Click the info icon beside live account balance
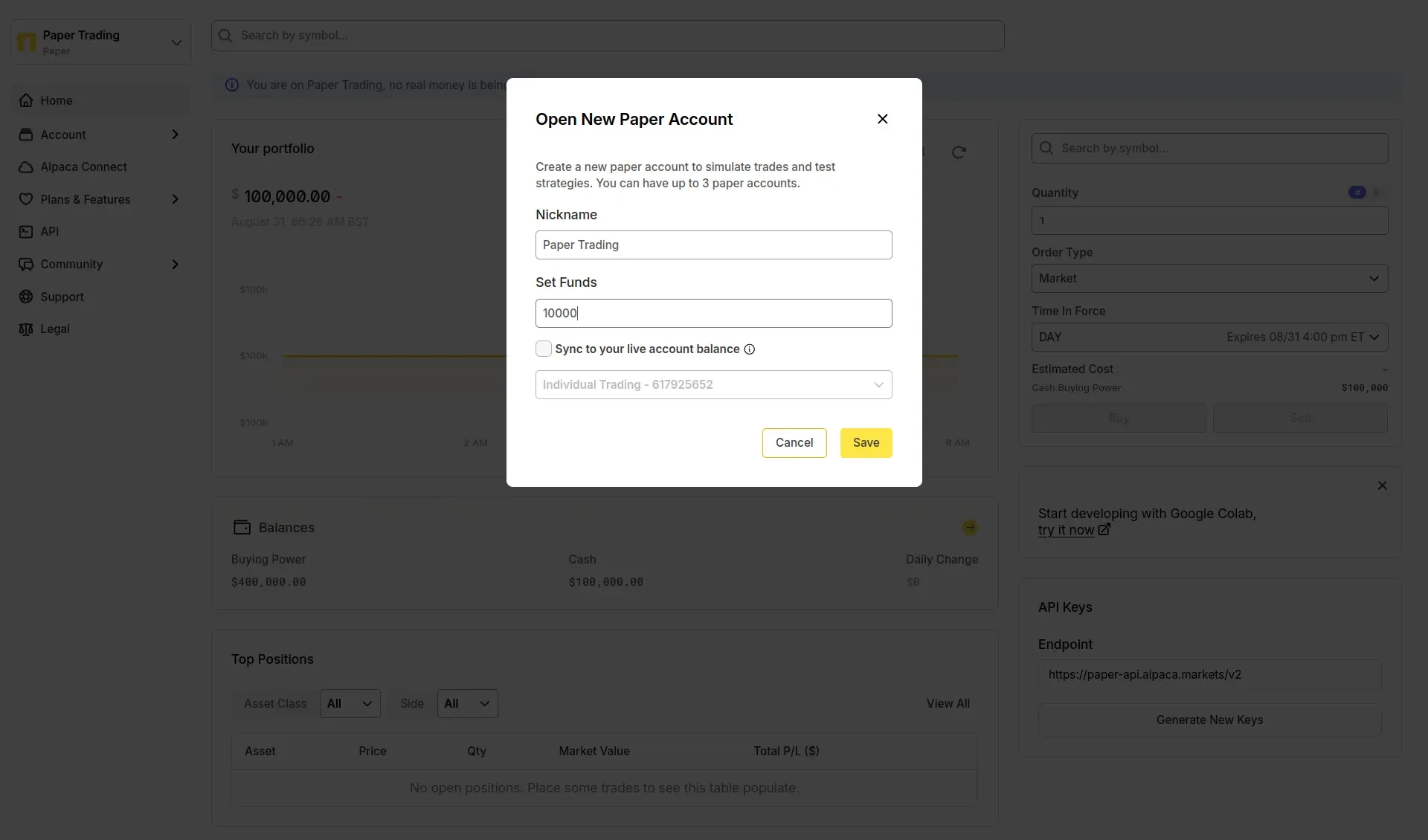 749,349
